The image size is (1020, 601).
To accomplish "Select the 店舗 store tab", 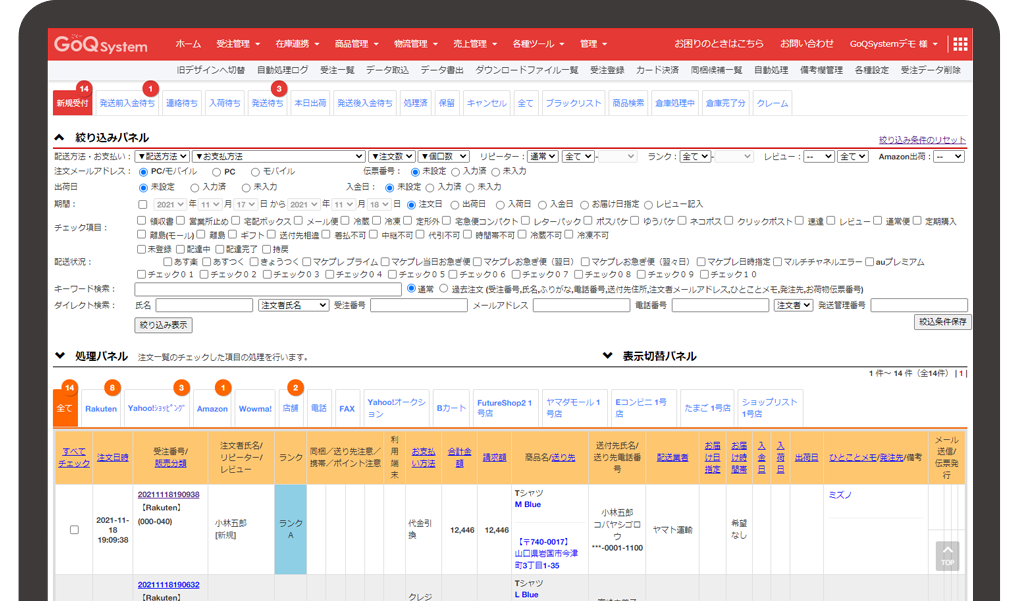I will (x=290, y=408).
